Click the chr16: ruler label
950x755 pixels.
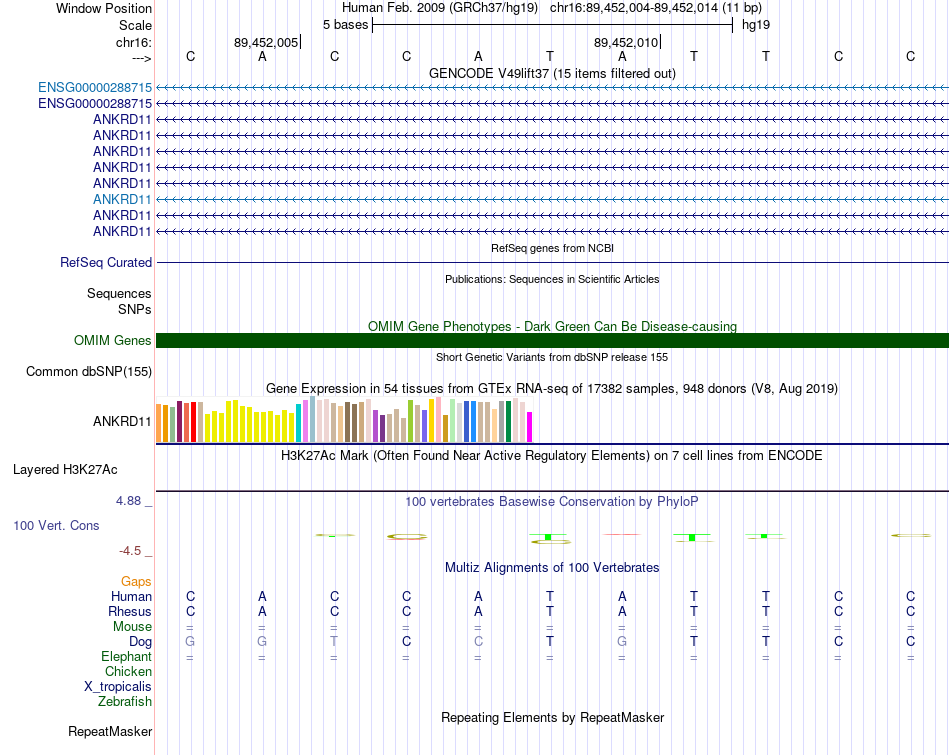tap(134, 42)
